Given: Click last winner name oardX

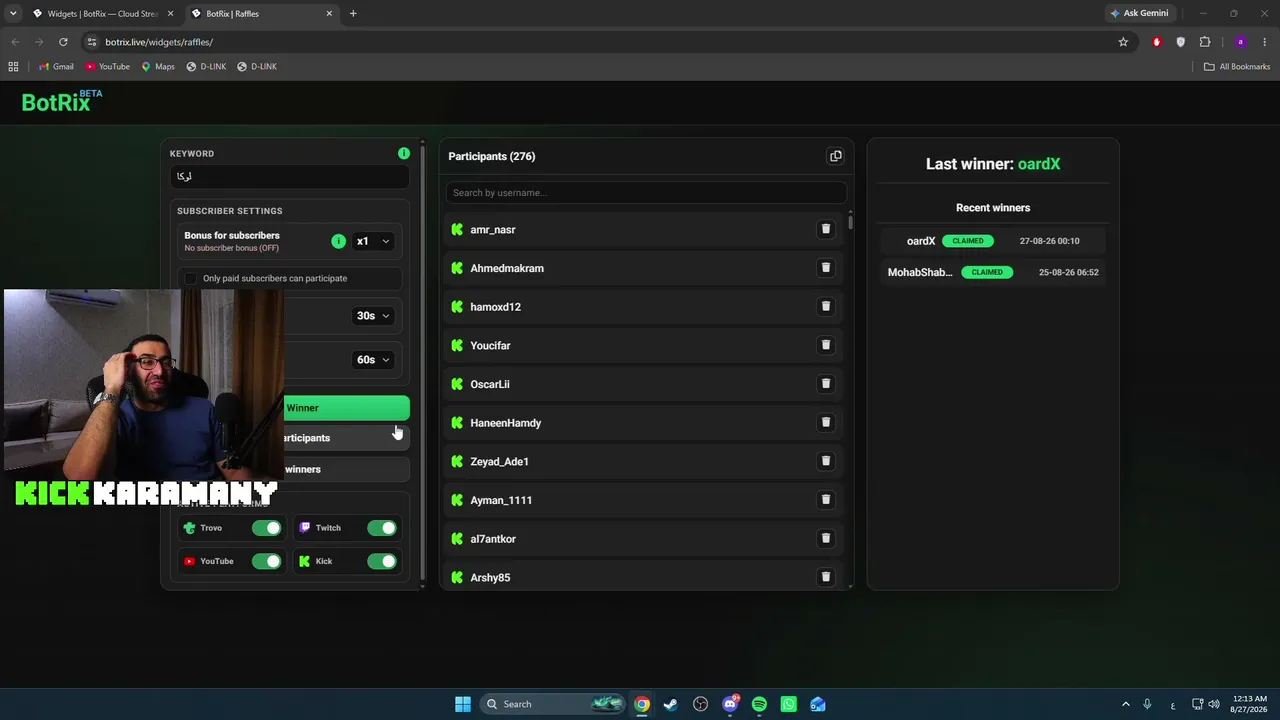Looking at the screenshot, I should [1039, 164].
